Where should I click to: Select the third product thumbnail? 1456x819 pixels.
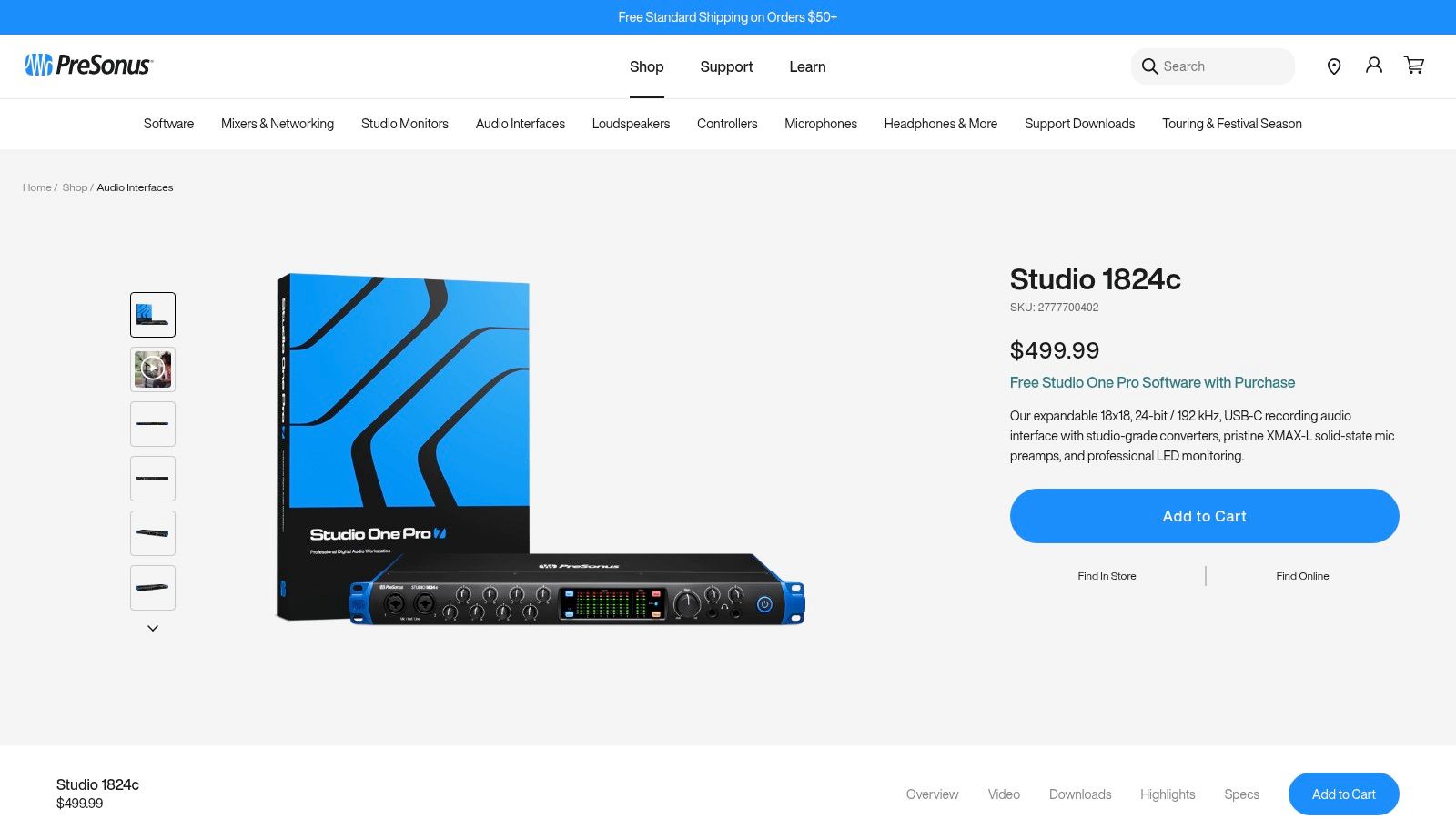(x=153, y=424)
